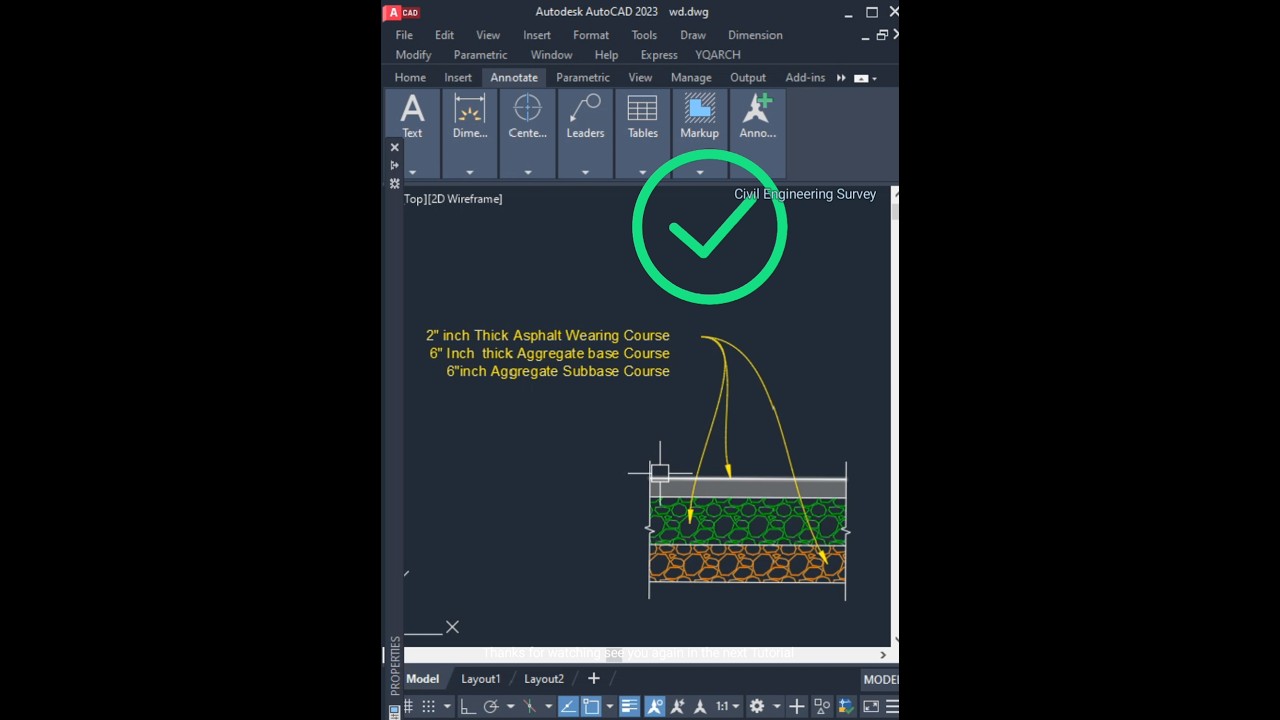Click the MODEL space button in status bar
Viewport: 1280px width, 720px height.
(881, 679)
